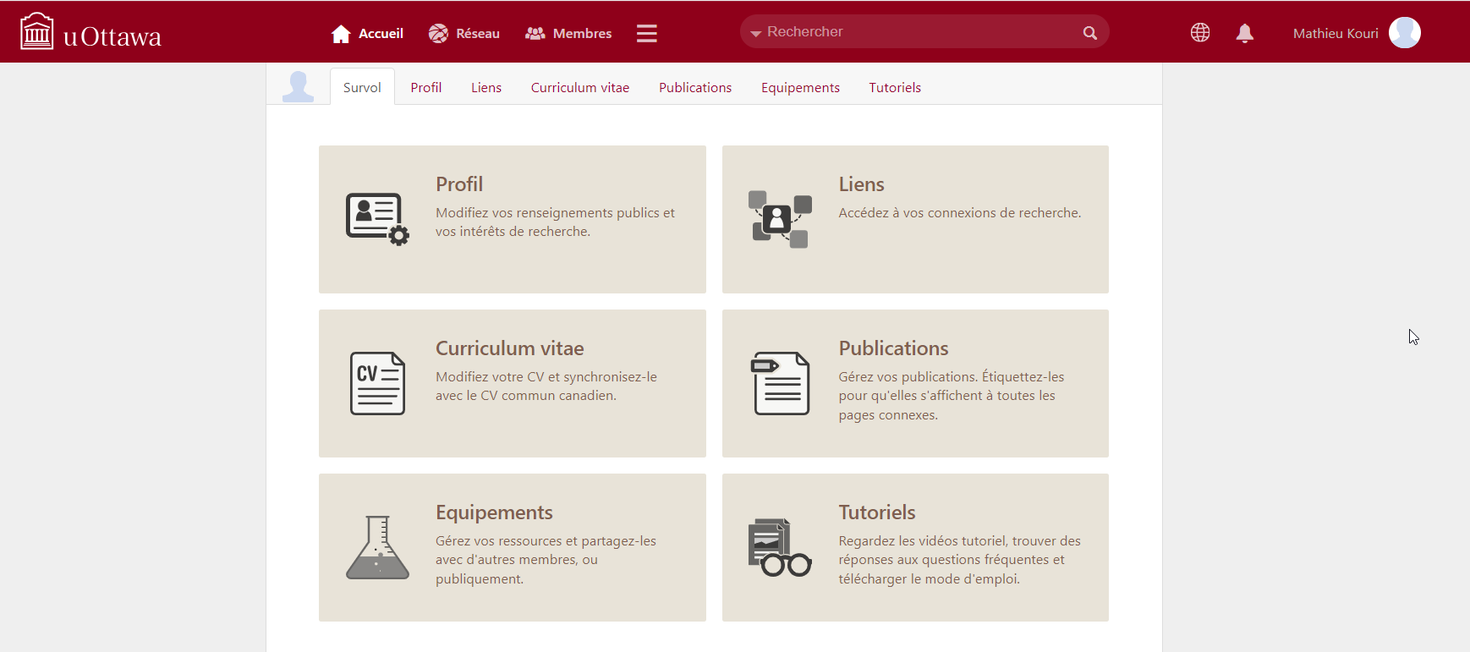
Task: Click the Profil ID card icon
Action: (377, 219)
